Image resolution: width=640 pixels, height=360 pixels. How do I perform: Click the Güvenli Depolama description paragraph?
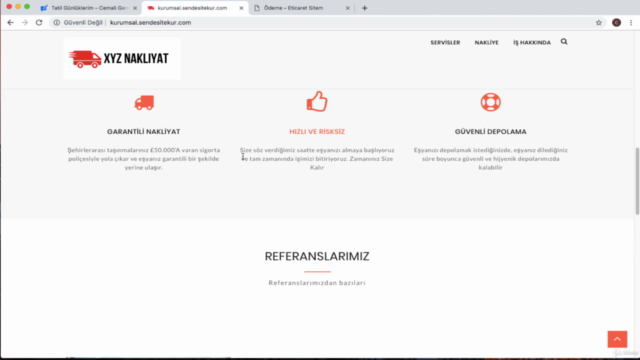tap(491, 159)
